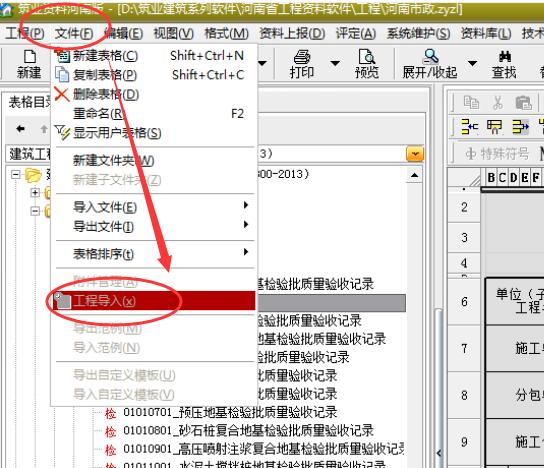Screen dimensions: 544x468
Task: Click 特殊符号 button
Action: [x=497, y=153]
